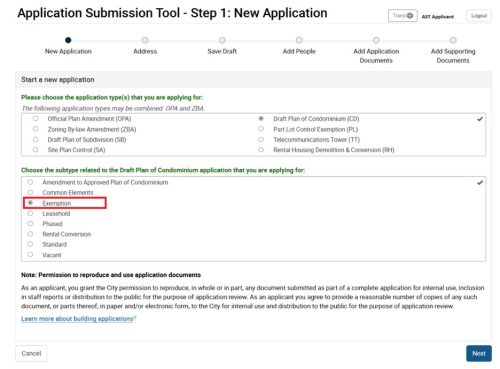Select Part Lot Control Exemption (PL) radio

[261, 129]
